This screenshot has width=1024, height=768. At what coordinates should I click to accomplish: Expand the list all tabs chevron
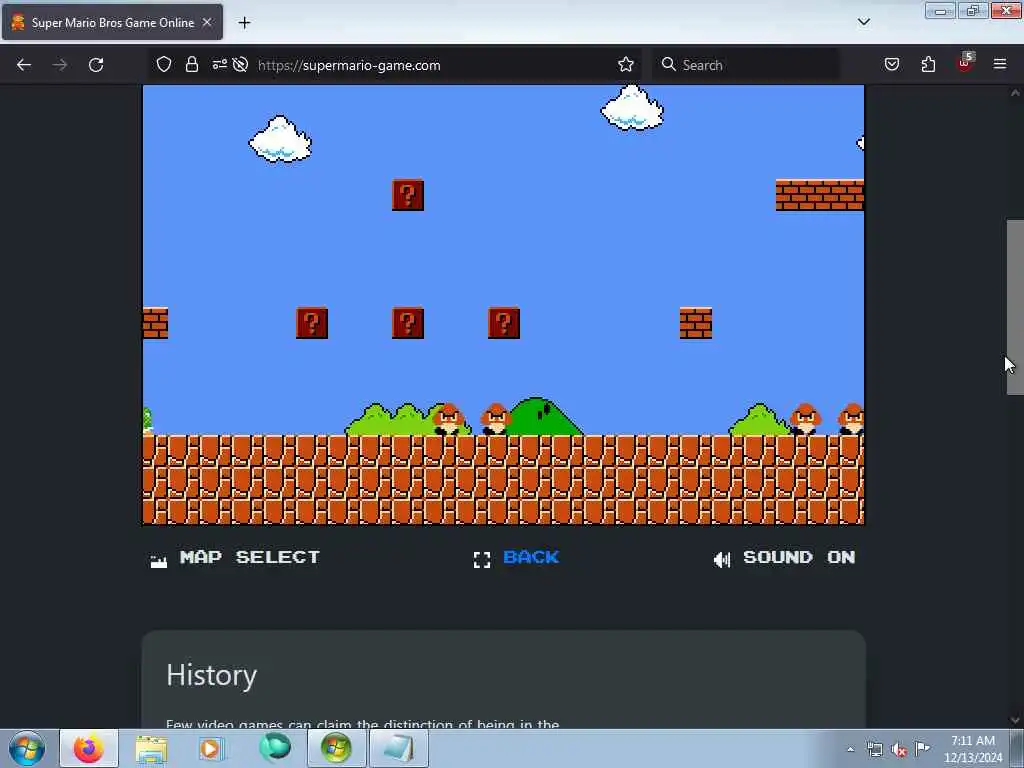[864, 22]
